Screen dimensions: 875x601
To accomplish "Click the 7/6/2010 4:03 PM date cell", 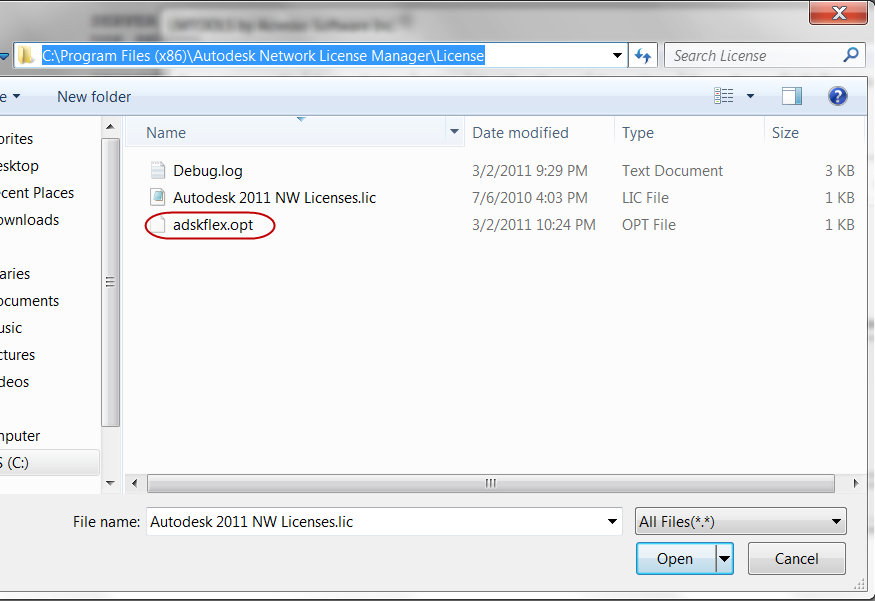I will [x=530, y=198].
